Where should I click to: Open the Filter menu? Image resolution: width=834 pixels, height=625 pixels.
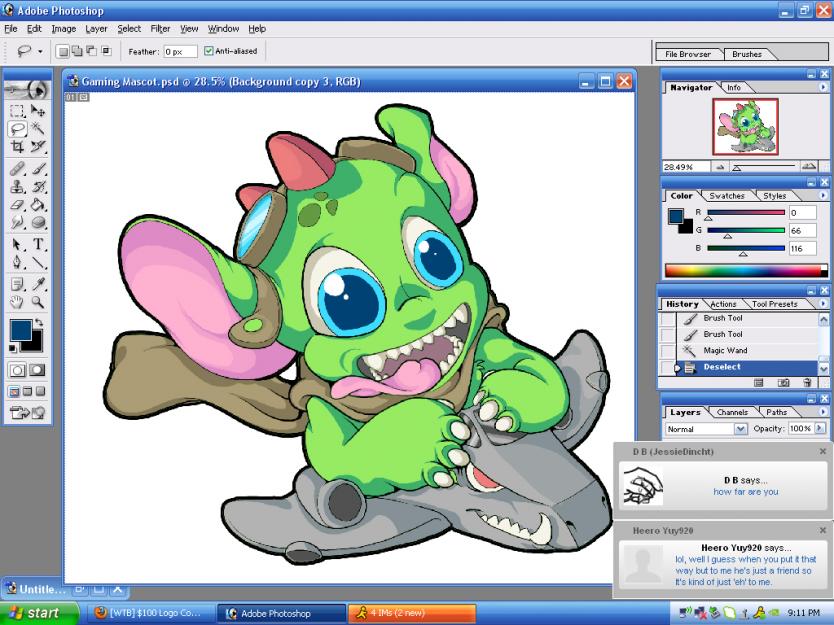(x=160, y=29)
